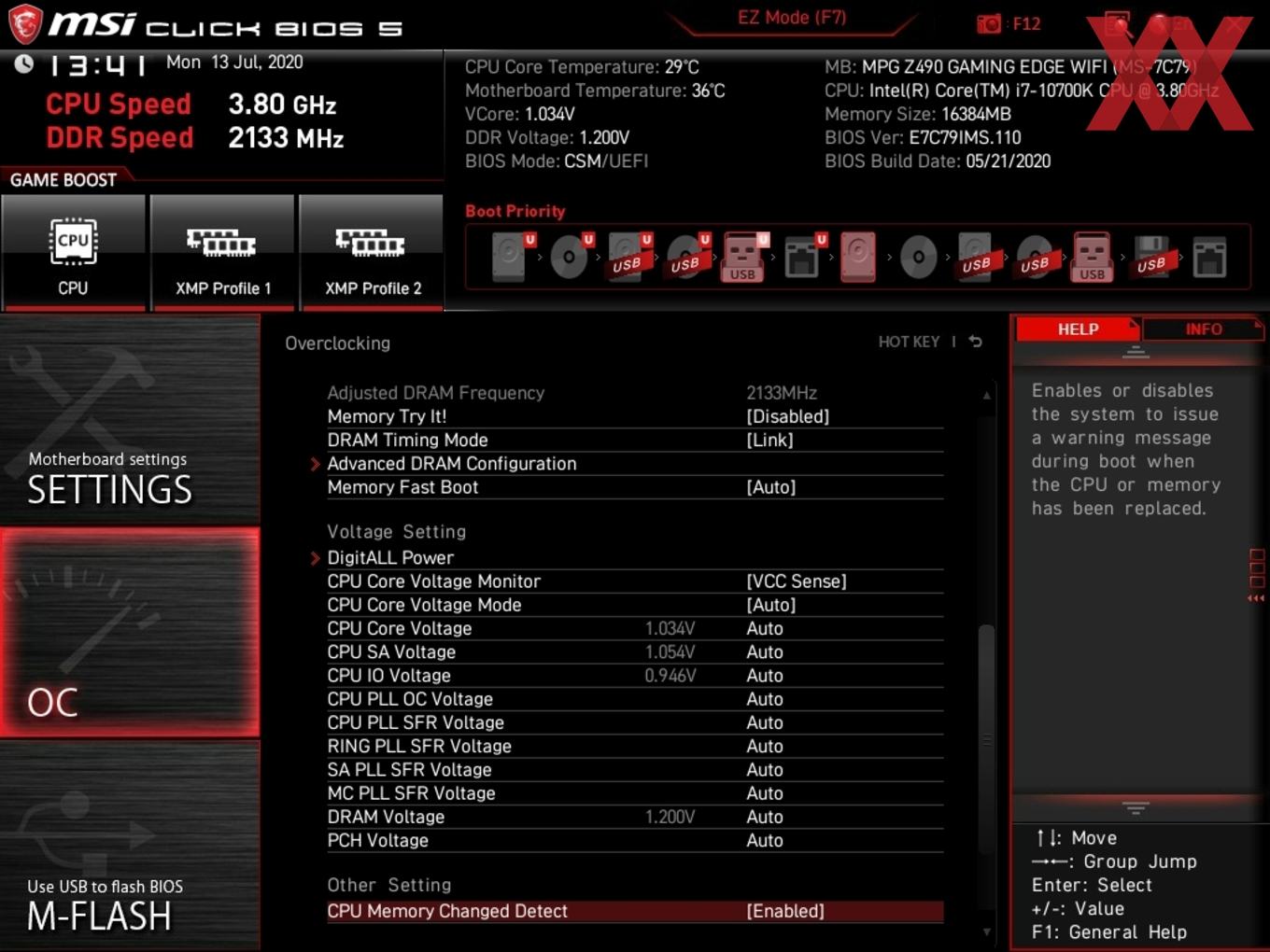Click the Adjusted DRAM Frequency row
The width and height of the screenshot is (1270, 952).
coord(635,393)
